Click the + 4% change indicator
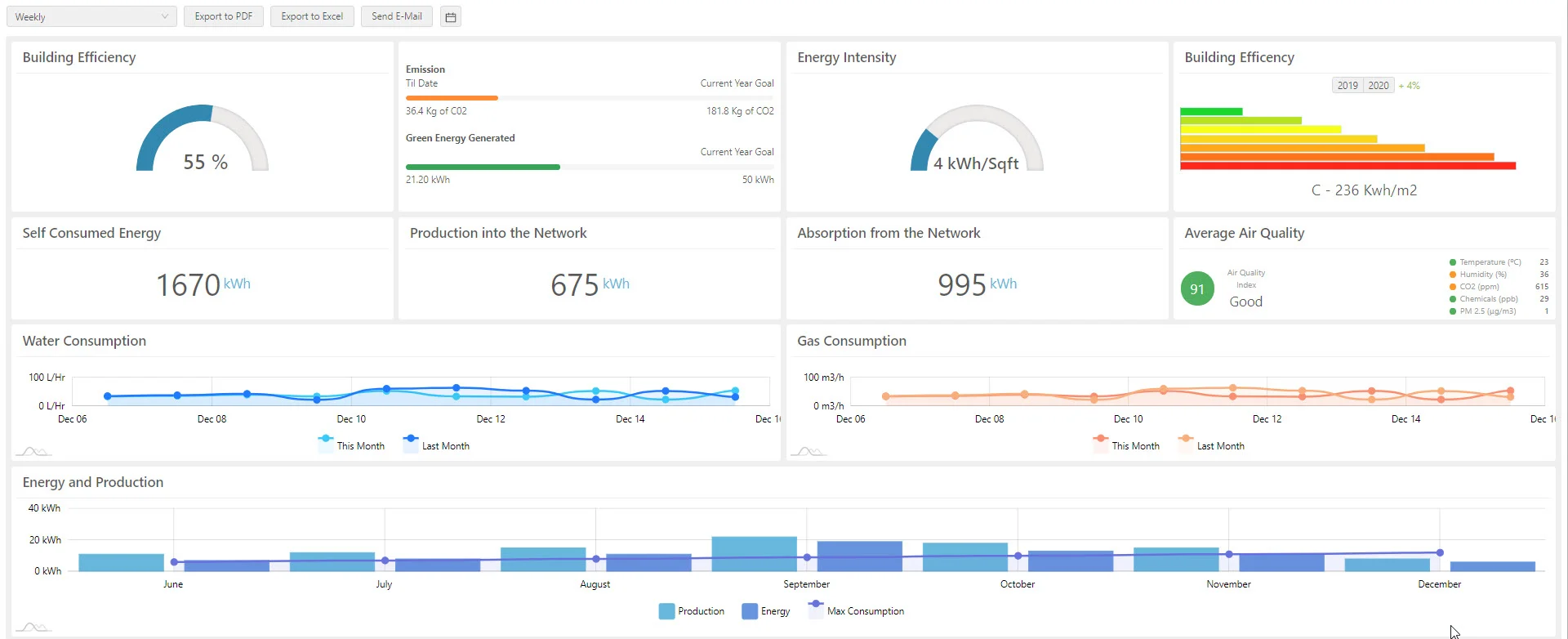Viewport: 1568px width, 639px height. pyautogui.click(x=1410, y=86)
